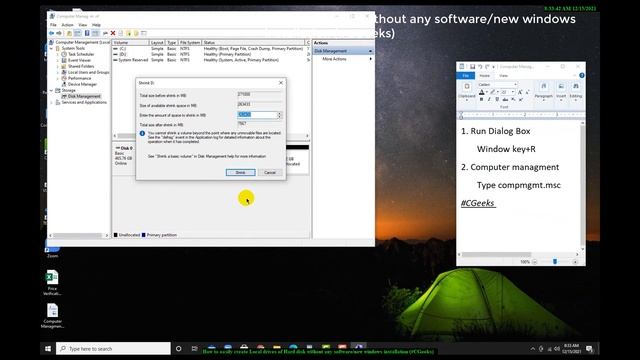Viewport: 640px width, 360px height.
Task: Click the Undo icon in WordPad
Action: [480, 67]
